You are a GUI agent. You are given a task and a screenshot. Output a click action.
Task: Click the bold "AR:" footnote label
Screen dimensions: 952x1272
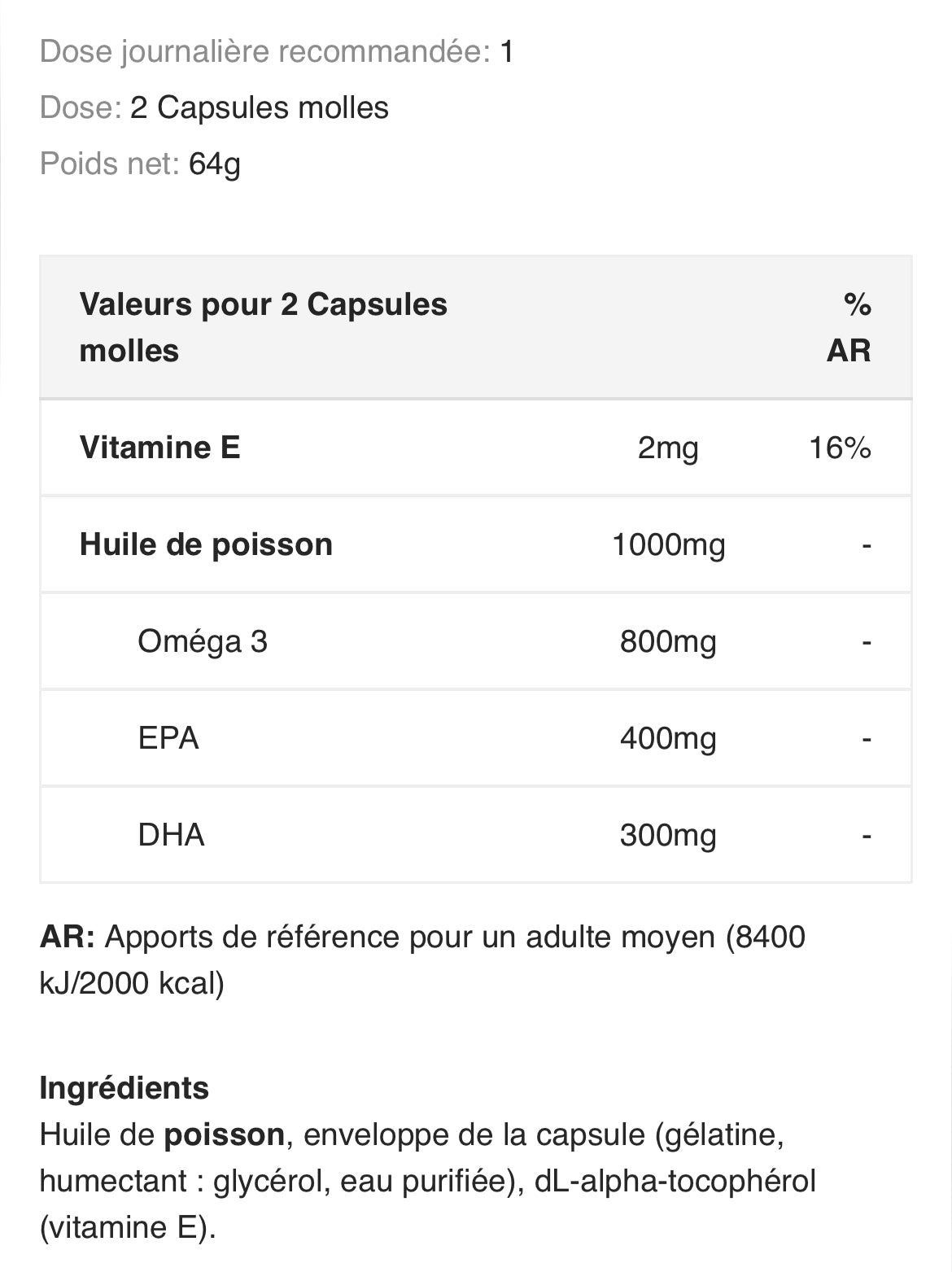(x=68, y=937)
